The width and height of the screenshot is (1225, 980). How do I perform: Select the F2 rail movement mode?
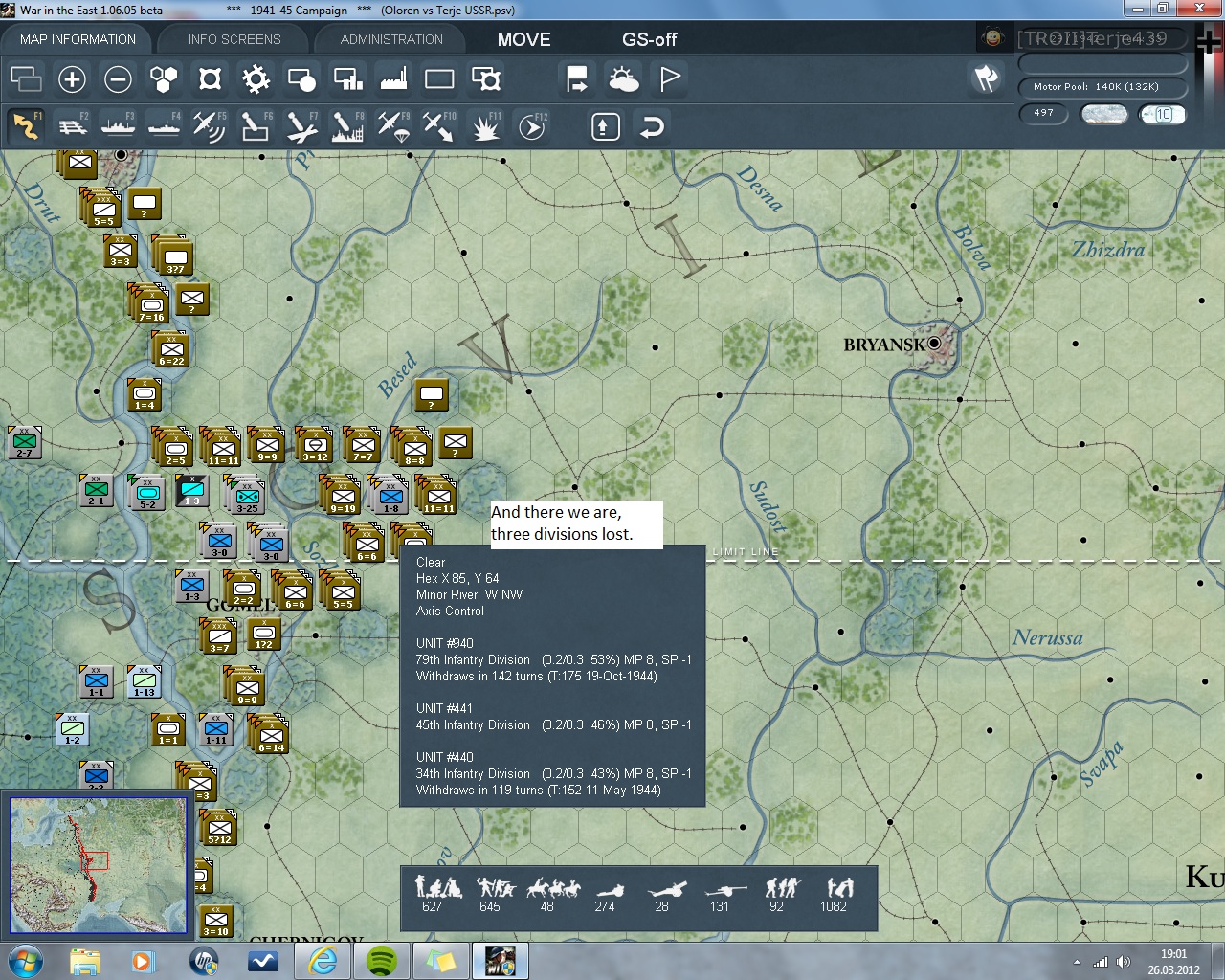tap(72, 126)
